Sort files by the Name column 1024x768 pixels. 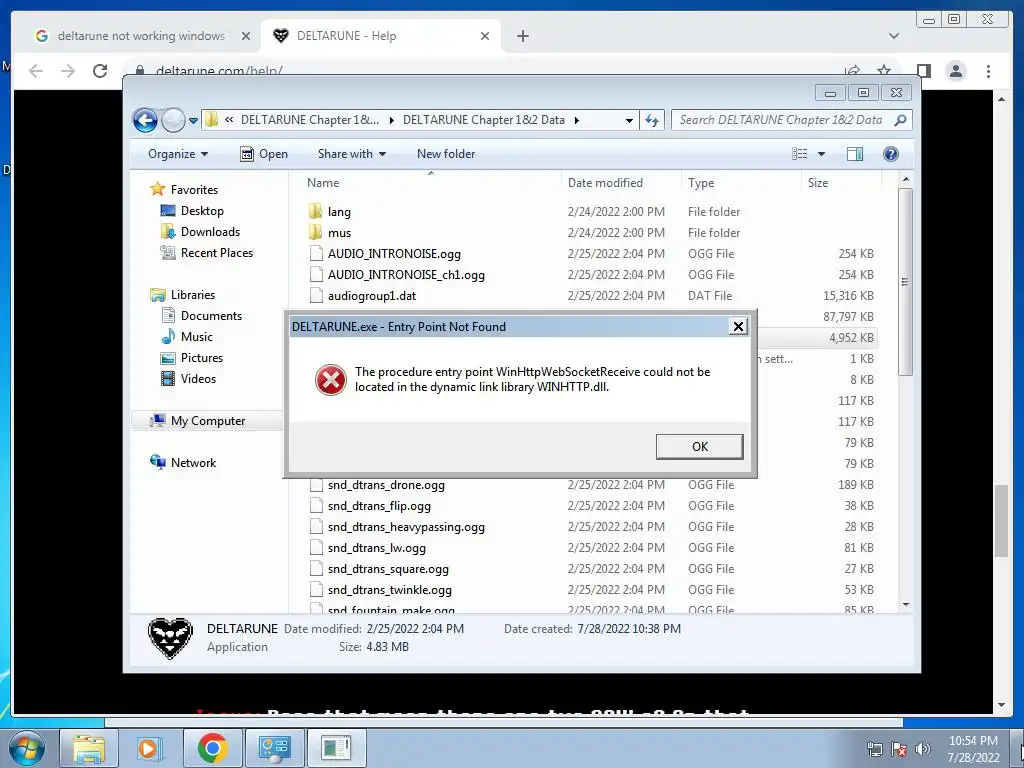pos(323,183)
